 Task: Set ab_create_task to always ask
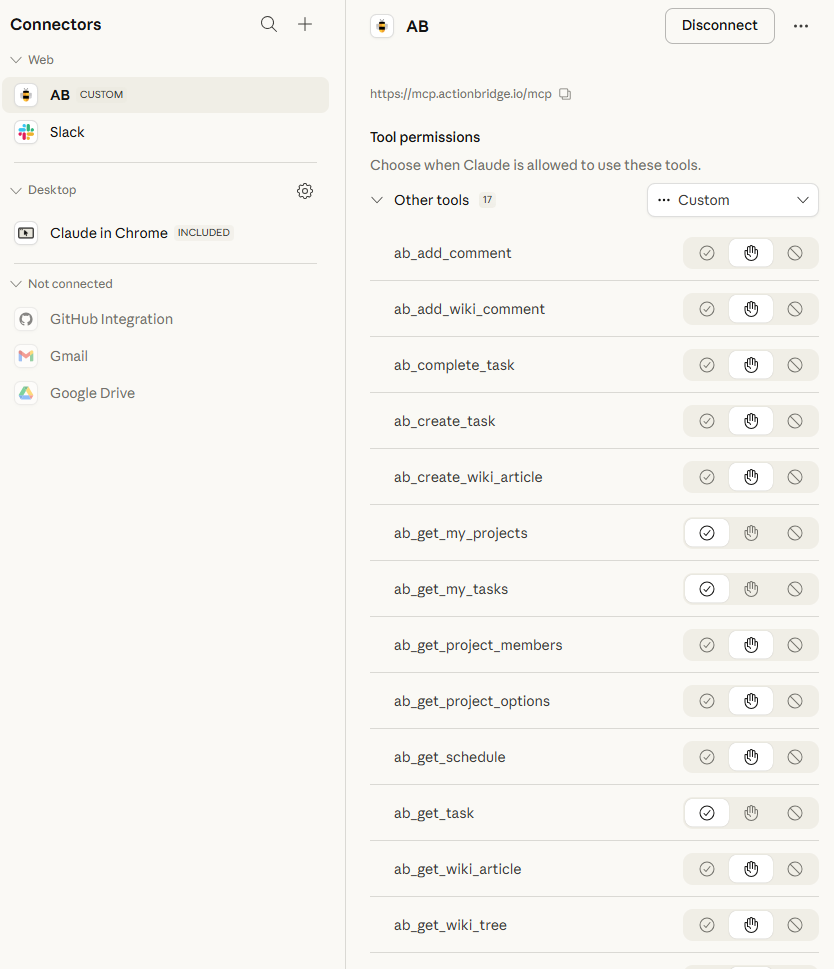pos(751,420)
